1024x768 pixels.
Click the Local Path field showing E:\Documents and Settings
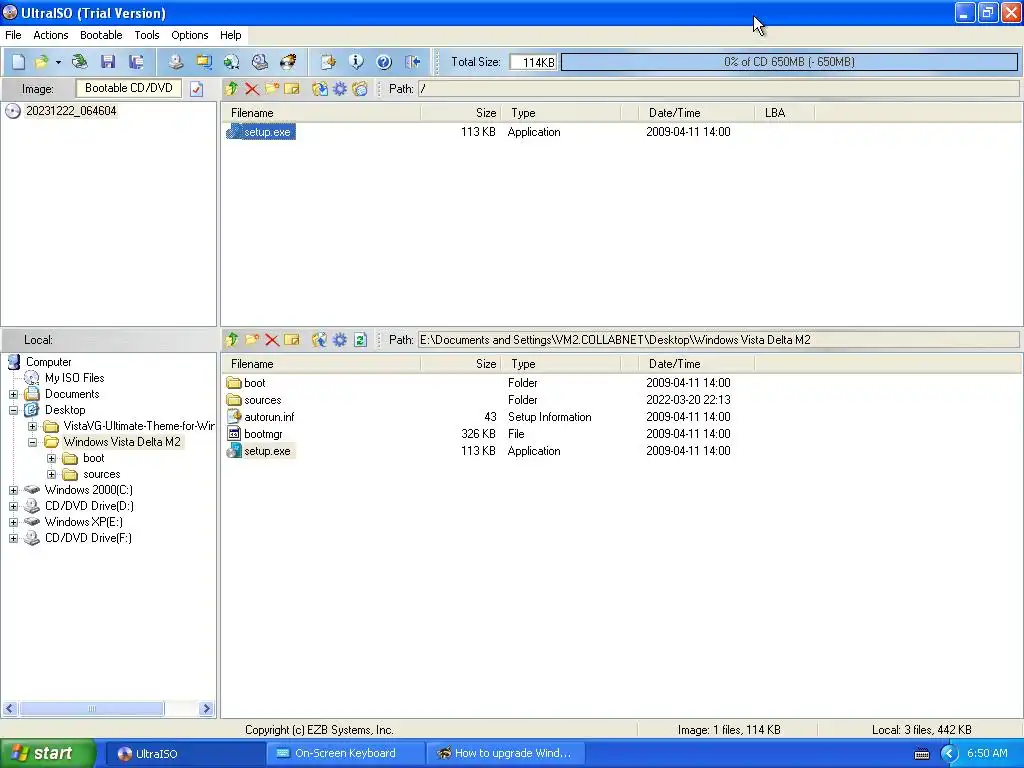click(718, 340)
